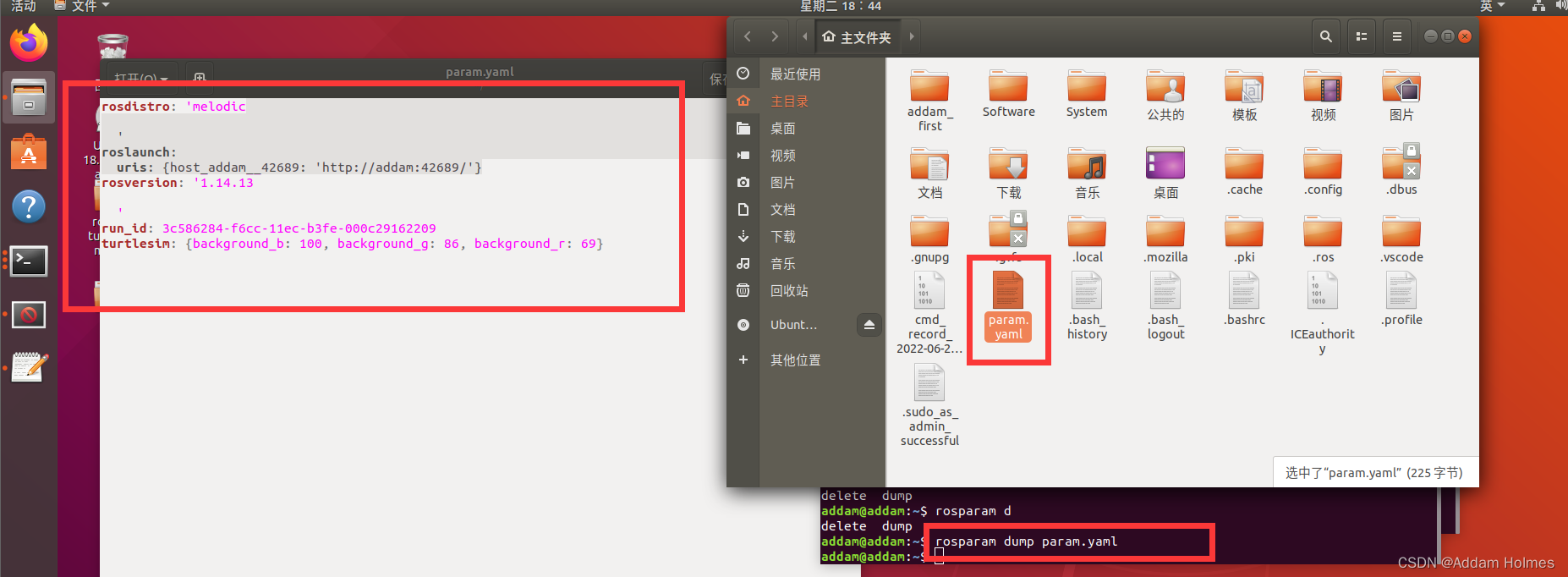Image resolution: width=1568 pixels, height=577 pixels.
Task: Select the .vscode folder
Action: [1401, 239]
